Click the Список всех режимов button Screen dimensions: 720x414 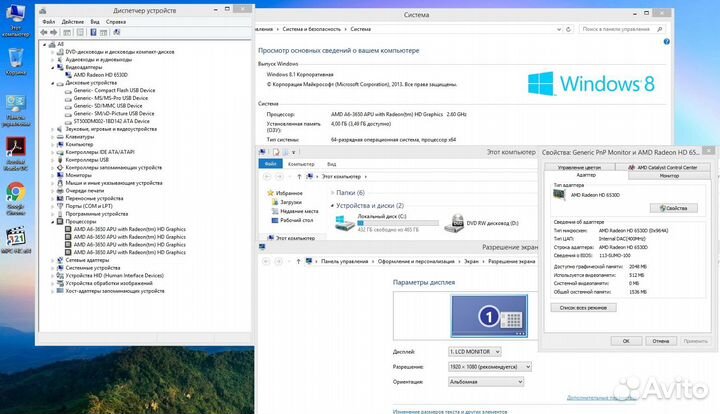[x=583, y=308]
